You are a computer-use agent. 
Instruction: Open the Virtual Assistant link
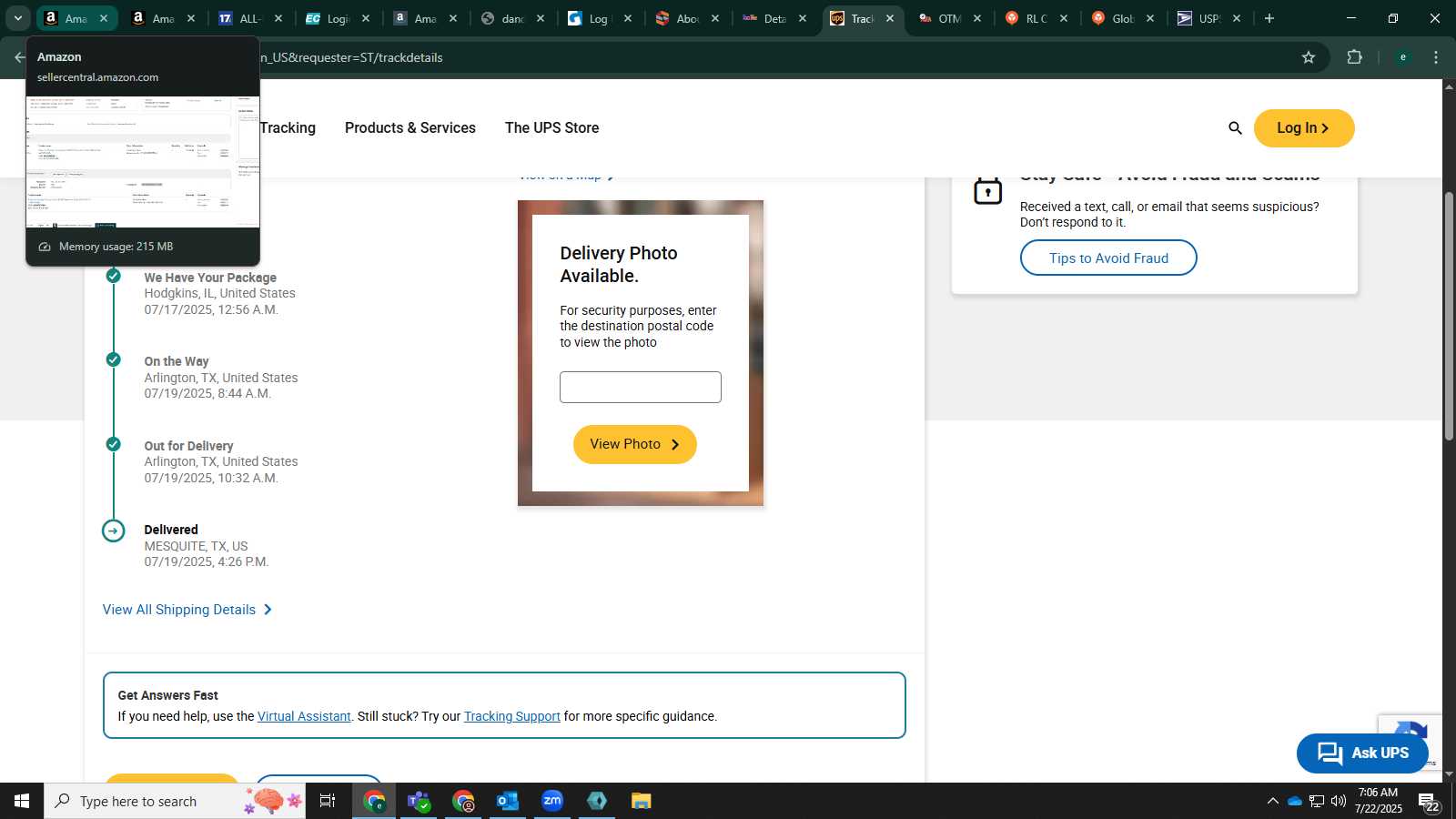click(304, 717)
